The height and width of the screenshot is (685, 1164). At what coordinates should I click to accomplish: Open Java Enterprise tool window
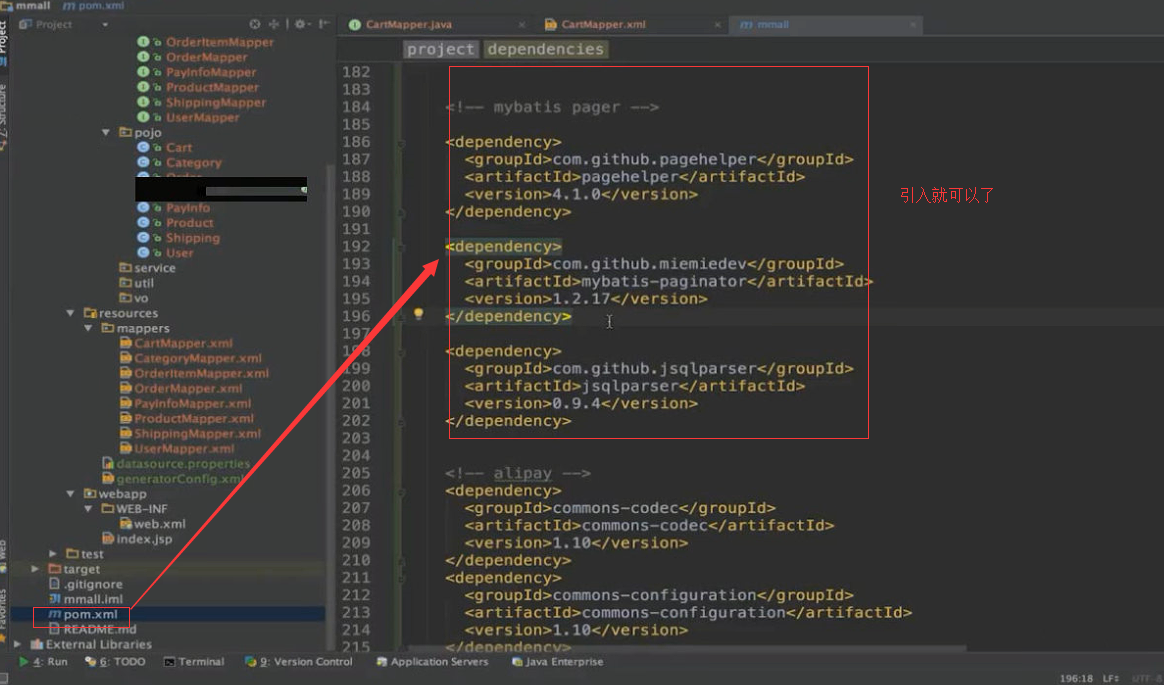558,661
